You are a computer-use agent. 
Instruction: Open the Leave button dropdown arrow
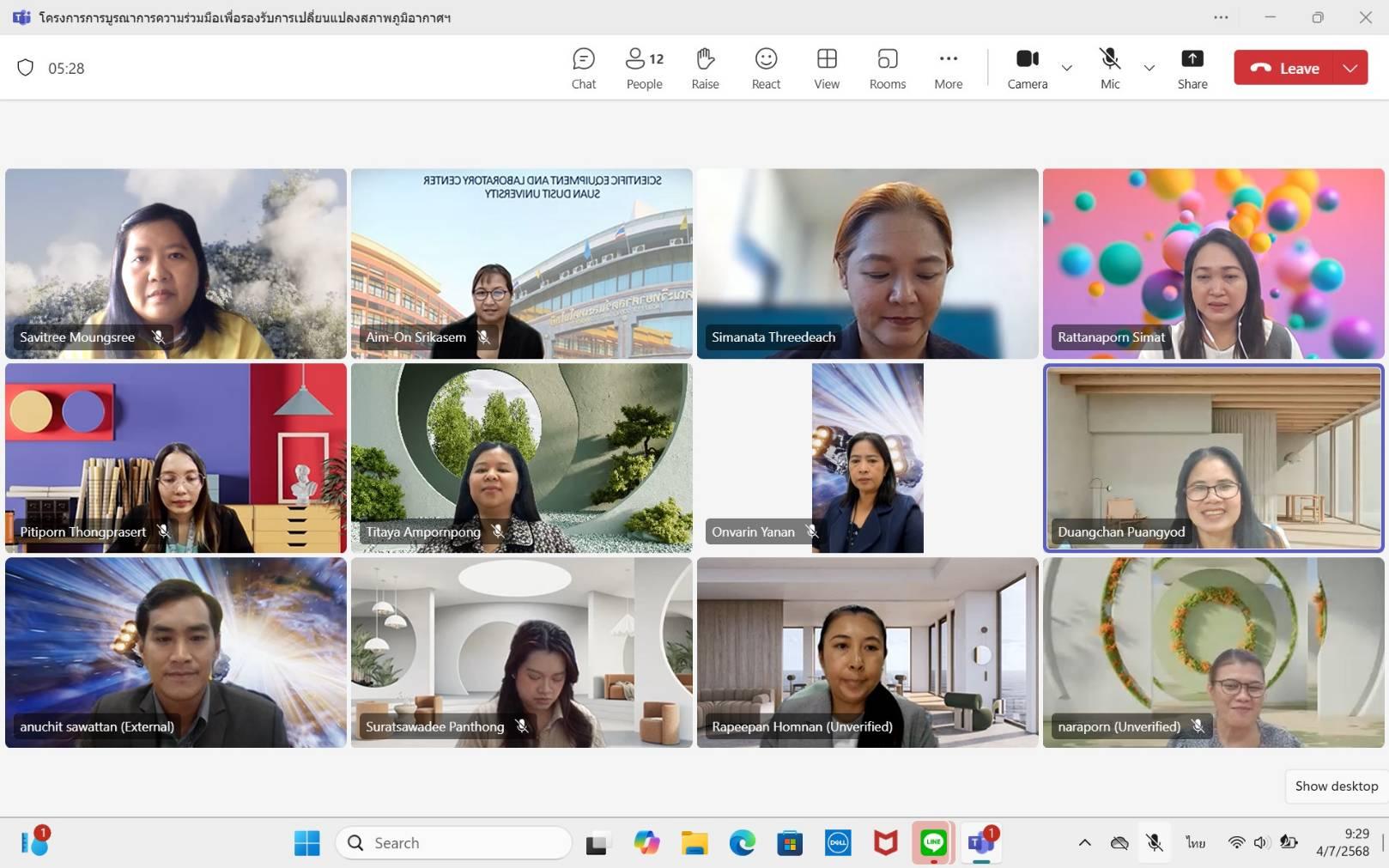point(1350,68)
